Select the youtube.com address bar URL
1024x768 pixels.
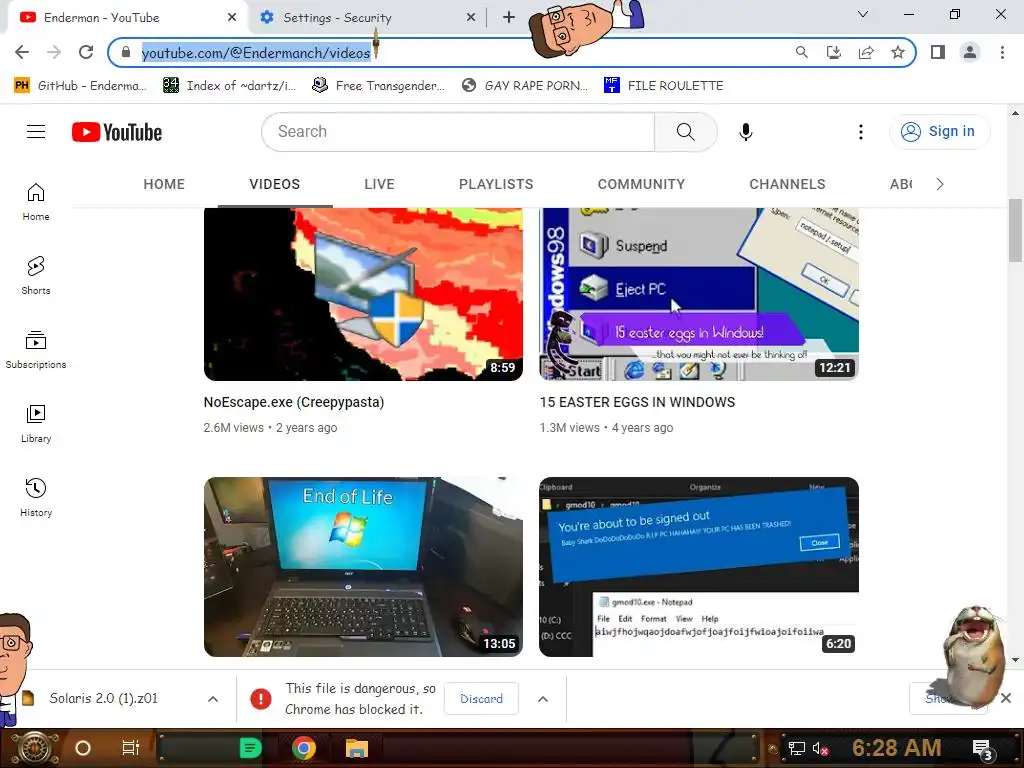pos(256,53)
